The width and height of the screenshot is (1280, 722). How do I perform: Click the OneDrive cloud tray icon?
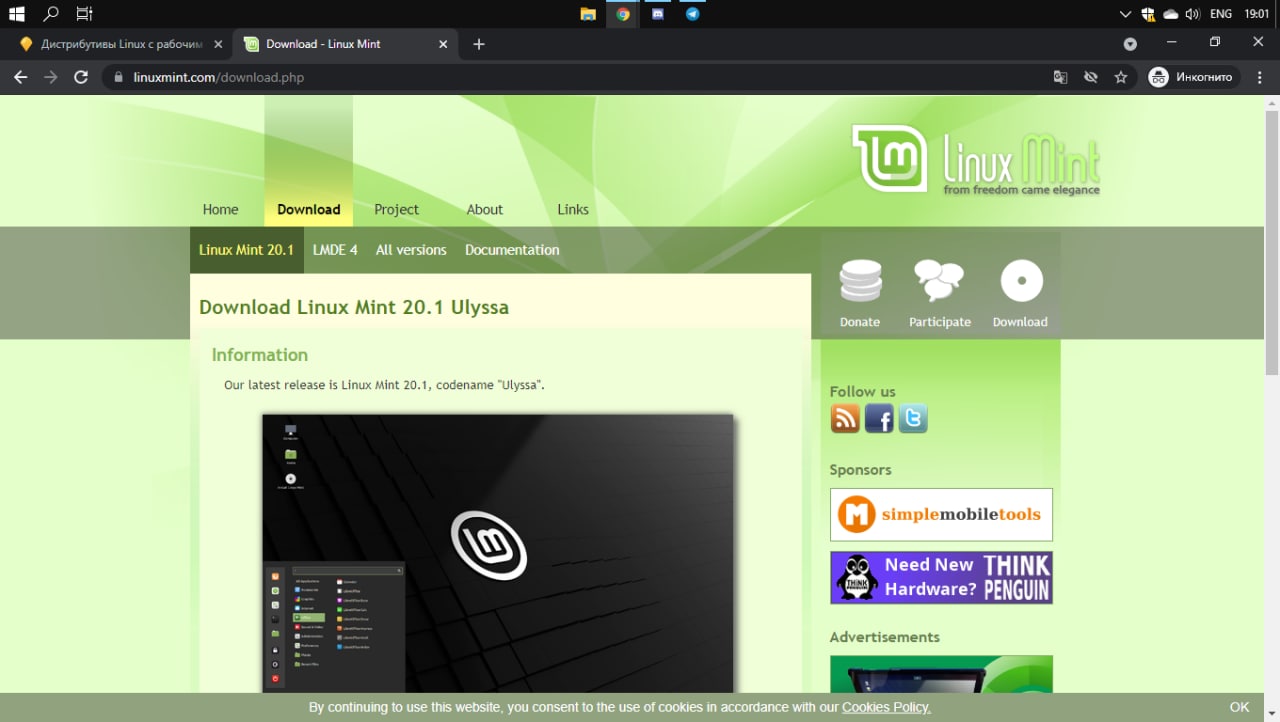tap(1170, 14)
